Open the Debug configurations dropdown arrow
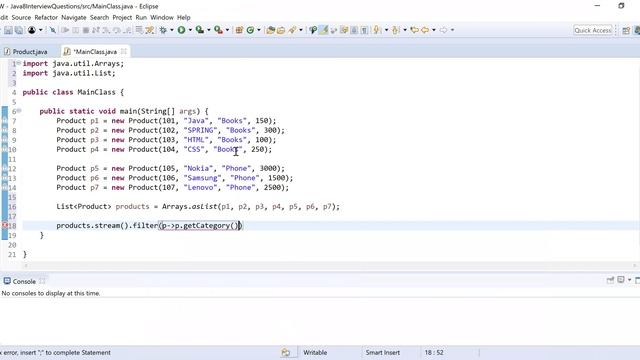The width and height of the screenshot is (640, 360). tap(171, 30)
